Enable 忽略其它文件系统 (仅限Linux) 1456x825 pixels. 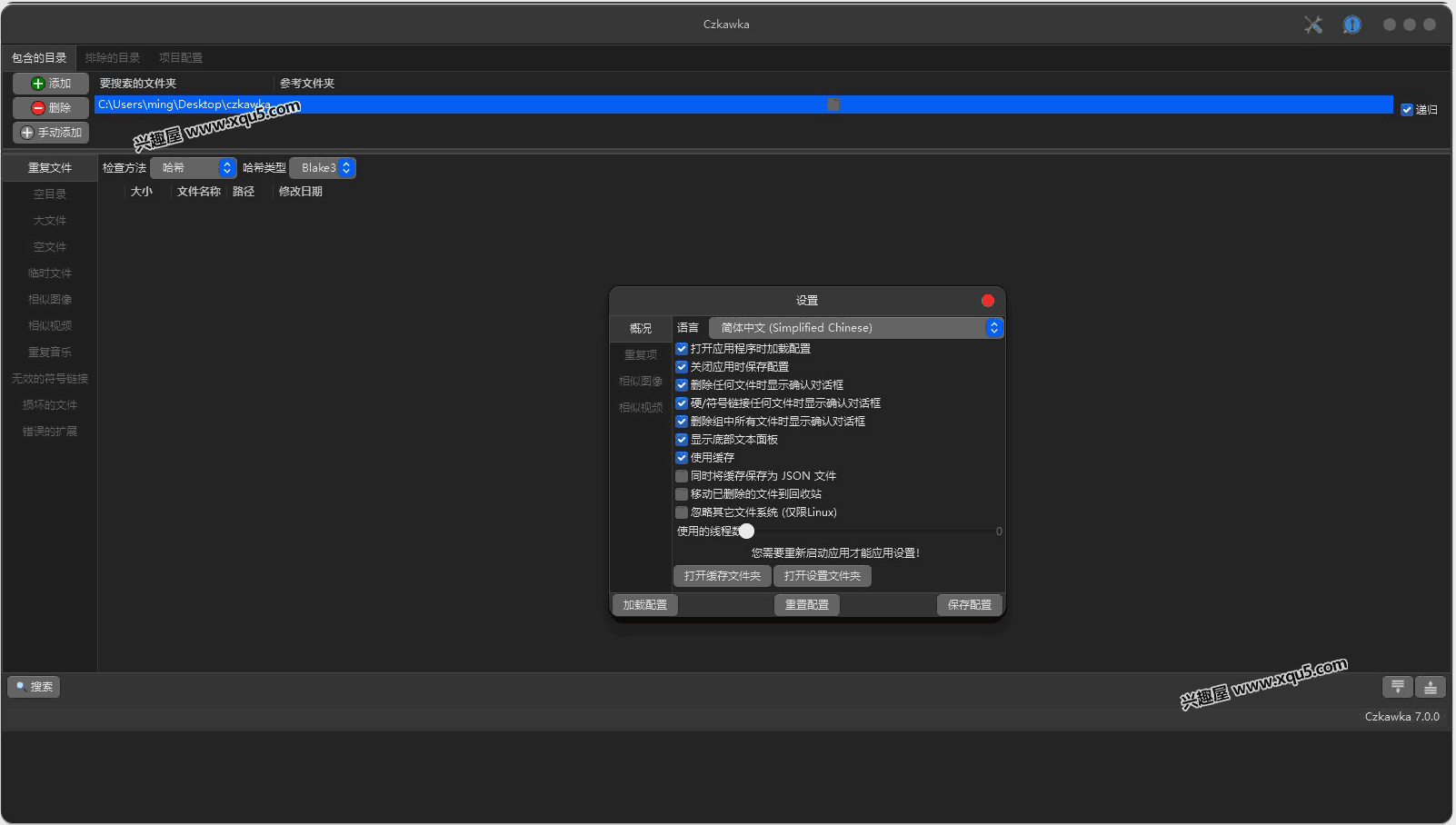[682, 512]
